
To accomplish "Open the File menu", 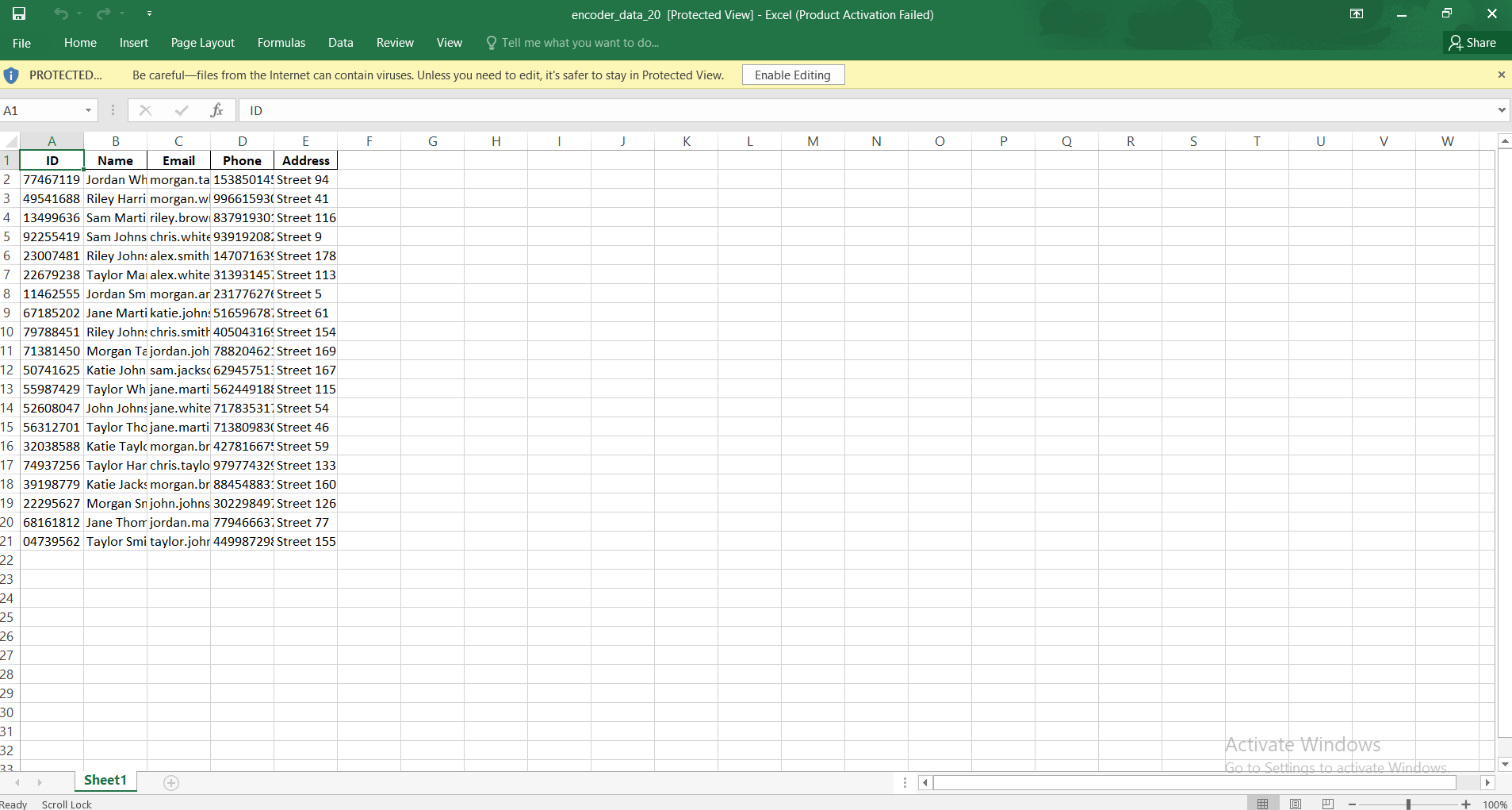I will pyautogui.click(x=21, y=43).
